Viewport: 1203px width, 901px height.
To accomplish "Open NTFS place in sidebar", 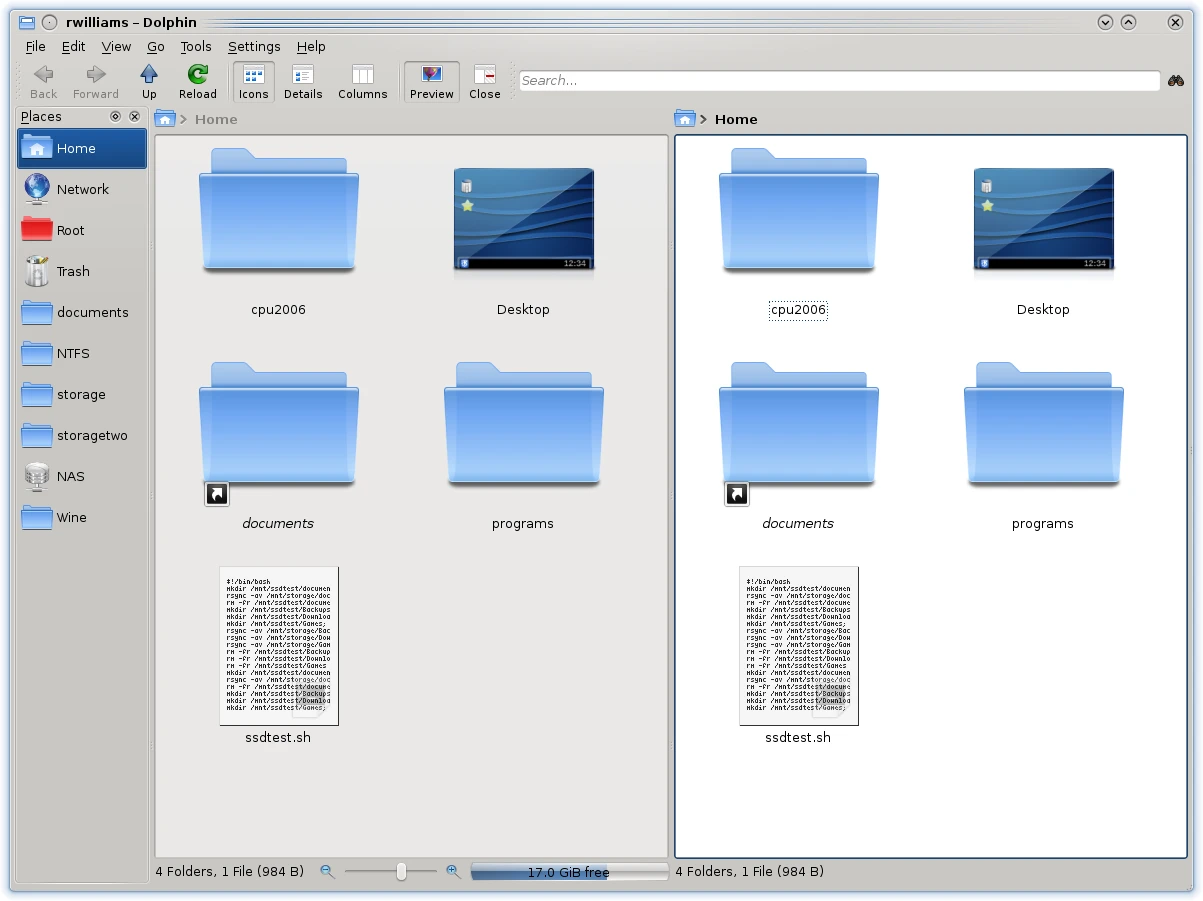I will [82, 353].
